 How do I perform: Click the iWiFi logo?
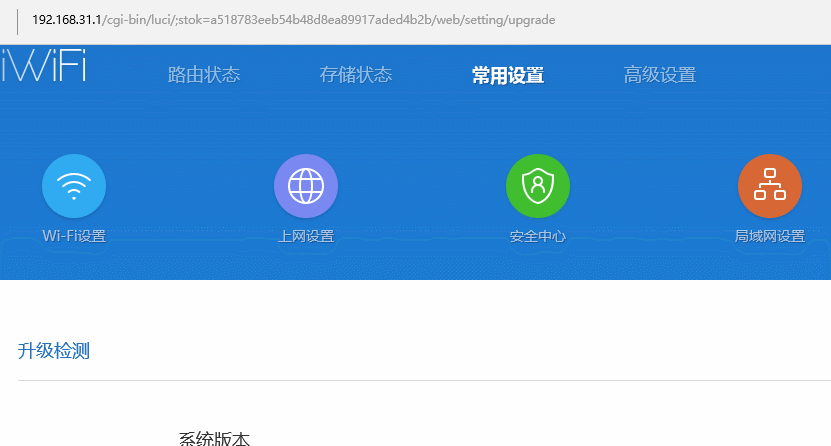coord(43,66)
